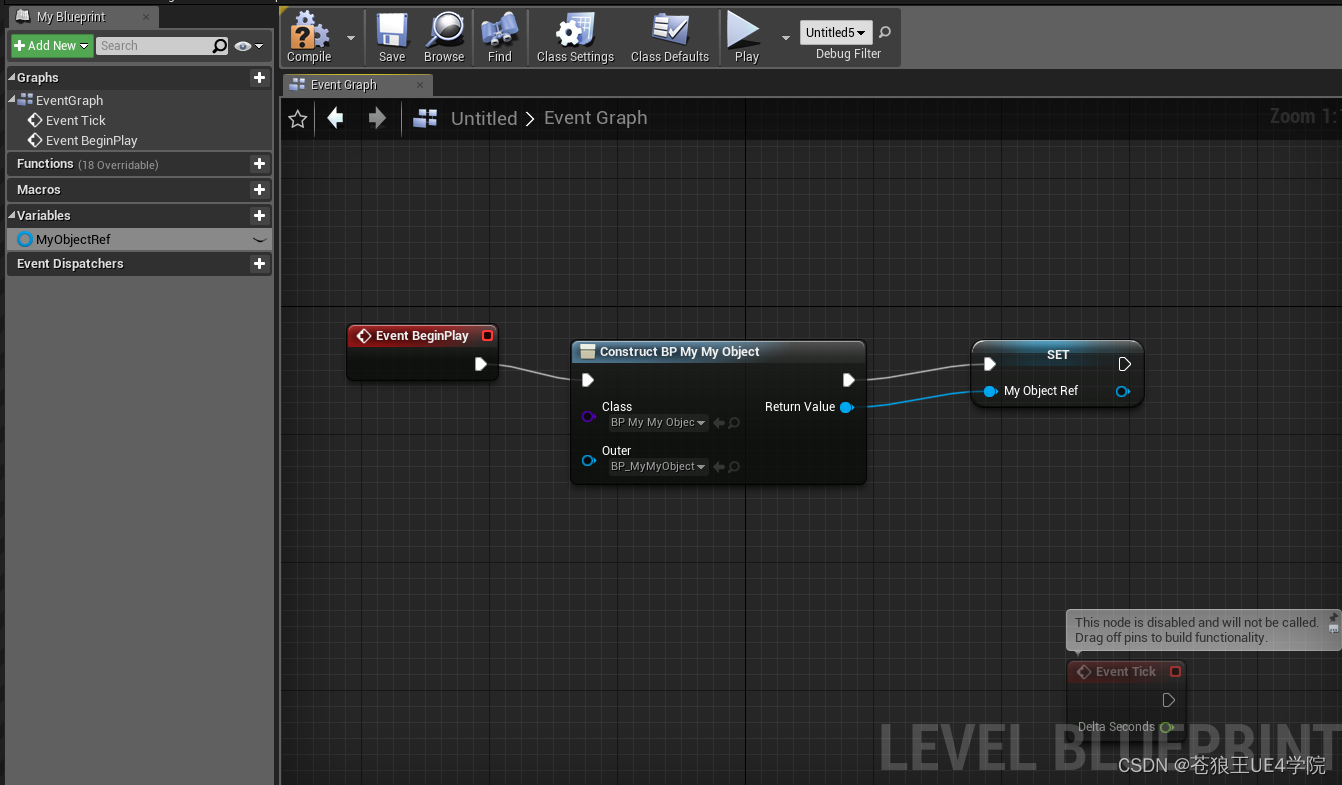
Task: Click the SET node's execution output pin
Action: coord(1124,364)
